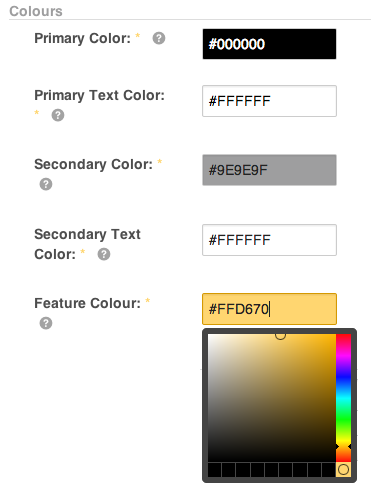This screenshot has width=371, height=495.
Task: Choose the first black swatch in palette row
Action: [x=214, y=470]
